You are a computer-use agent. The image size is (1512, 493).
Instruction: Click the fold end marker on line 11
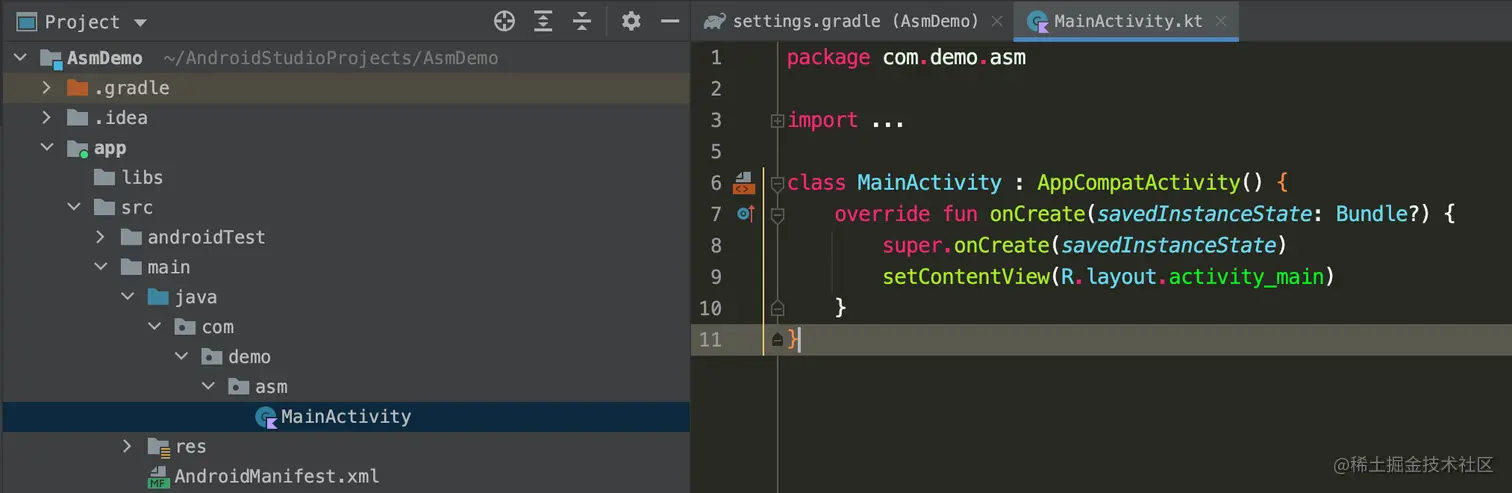pos(777,340)
